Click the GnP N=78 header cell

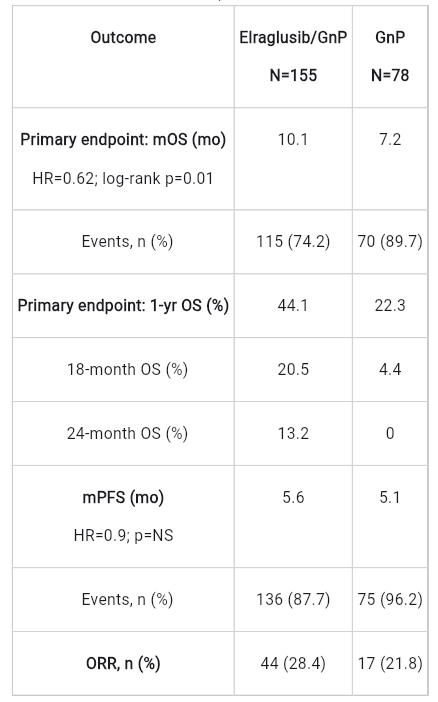pyautogui.click(x=390, y=56)
